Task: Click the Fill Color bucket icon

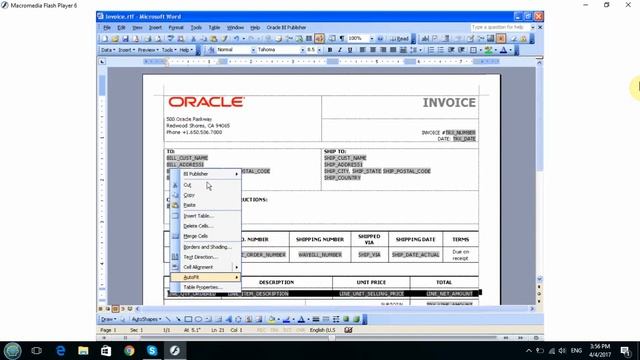Action: pos(271,319)
